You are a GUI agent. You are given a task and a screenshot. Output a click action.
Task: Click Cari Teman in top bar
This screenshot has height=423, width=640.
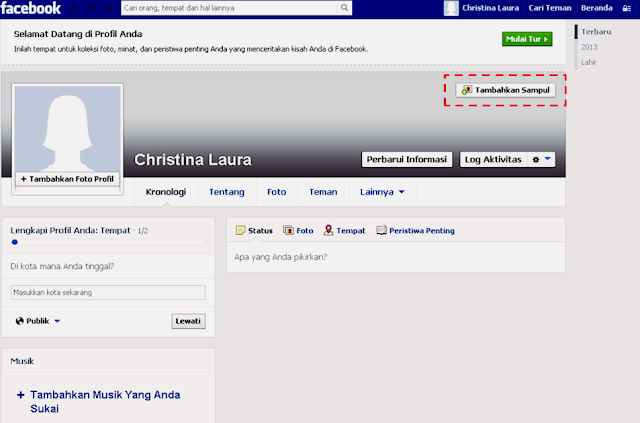(550, 8)
